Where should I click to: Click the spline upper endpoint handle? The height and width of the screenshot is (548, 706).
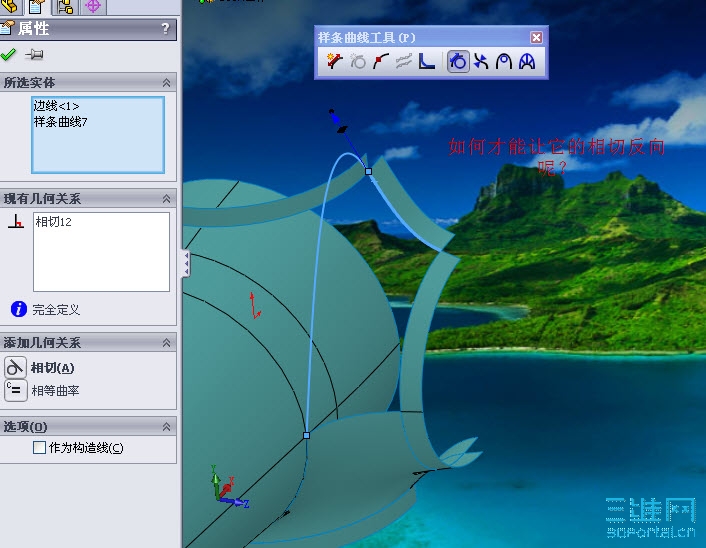[x=368, y=171]
